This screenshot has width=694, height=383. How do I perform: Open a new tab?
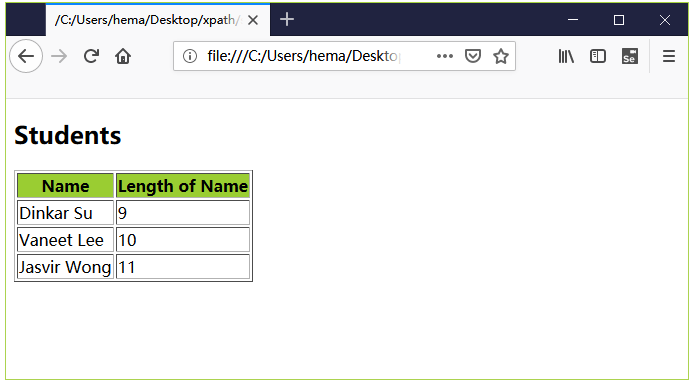tap(287, 19)
